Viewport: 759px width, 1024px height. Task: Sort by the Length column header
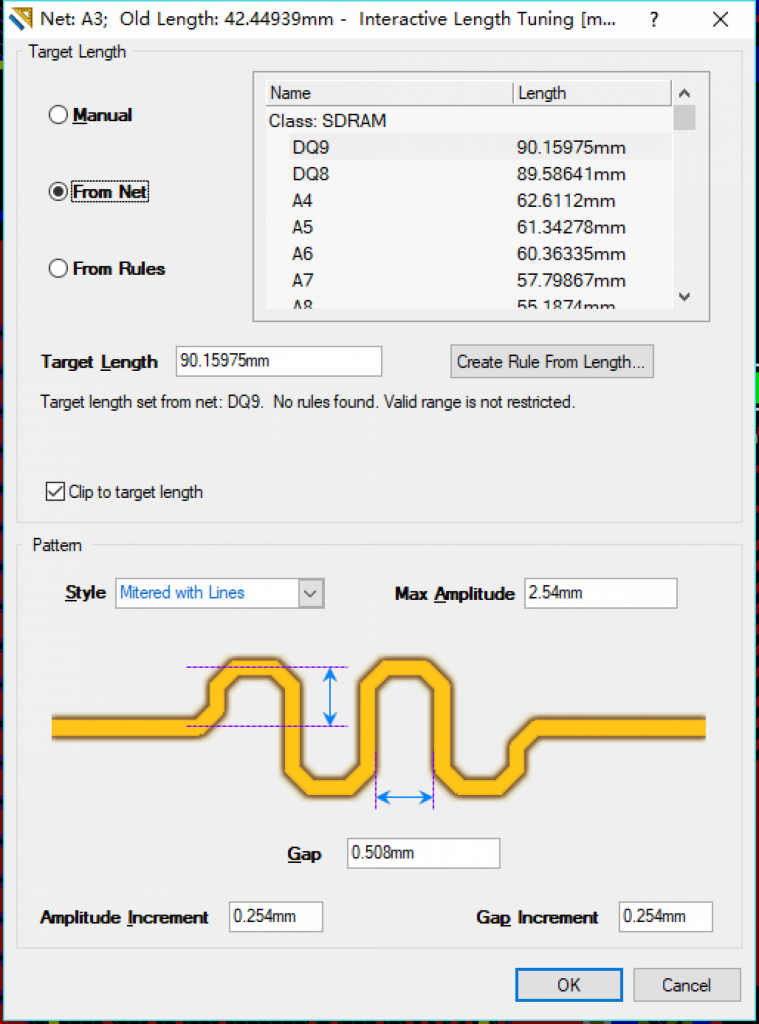tap(590, 93)
